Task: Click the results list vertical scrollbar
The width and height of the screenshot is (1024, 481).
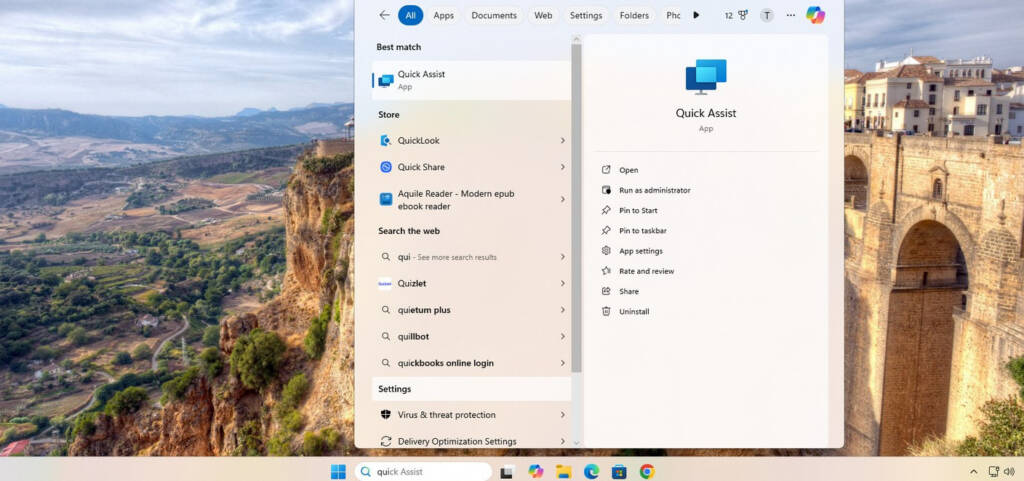Action: 576,200
